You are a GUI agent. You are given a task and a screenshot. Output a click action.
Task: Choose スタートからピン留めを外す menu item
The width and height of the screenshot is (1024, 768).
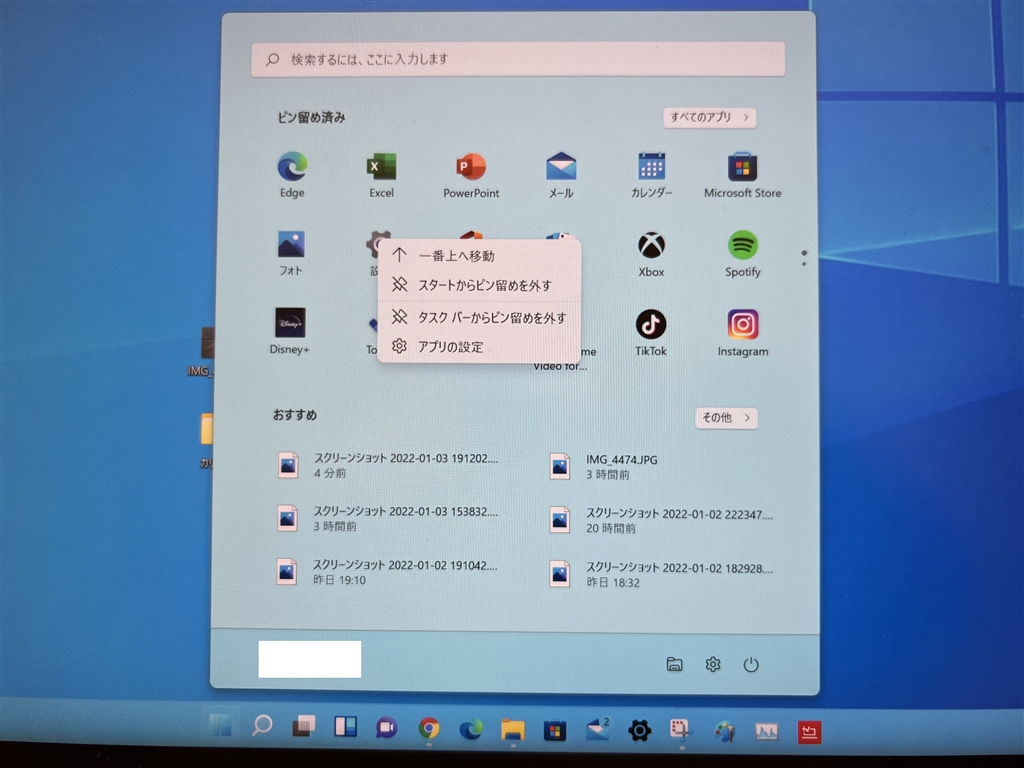pyautogui.click(x=479, y=285)
